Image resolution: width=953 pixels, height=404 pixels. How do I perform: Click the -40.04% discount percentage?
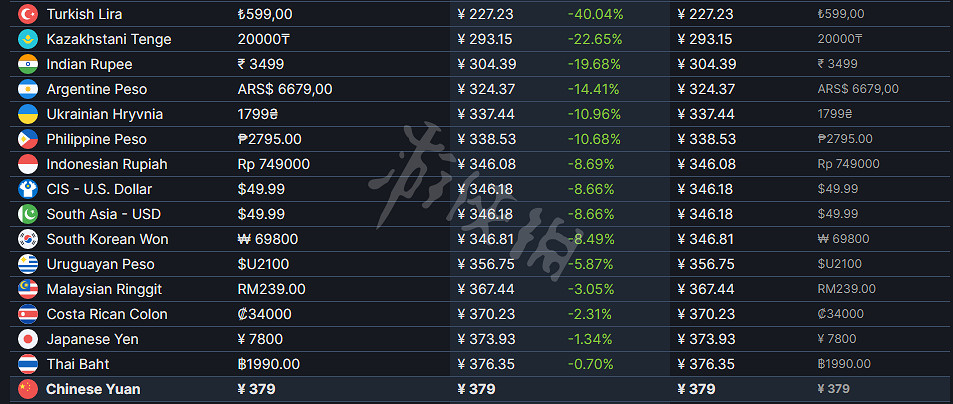coord(594,14)
